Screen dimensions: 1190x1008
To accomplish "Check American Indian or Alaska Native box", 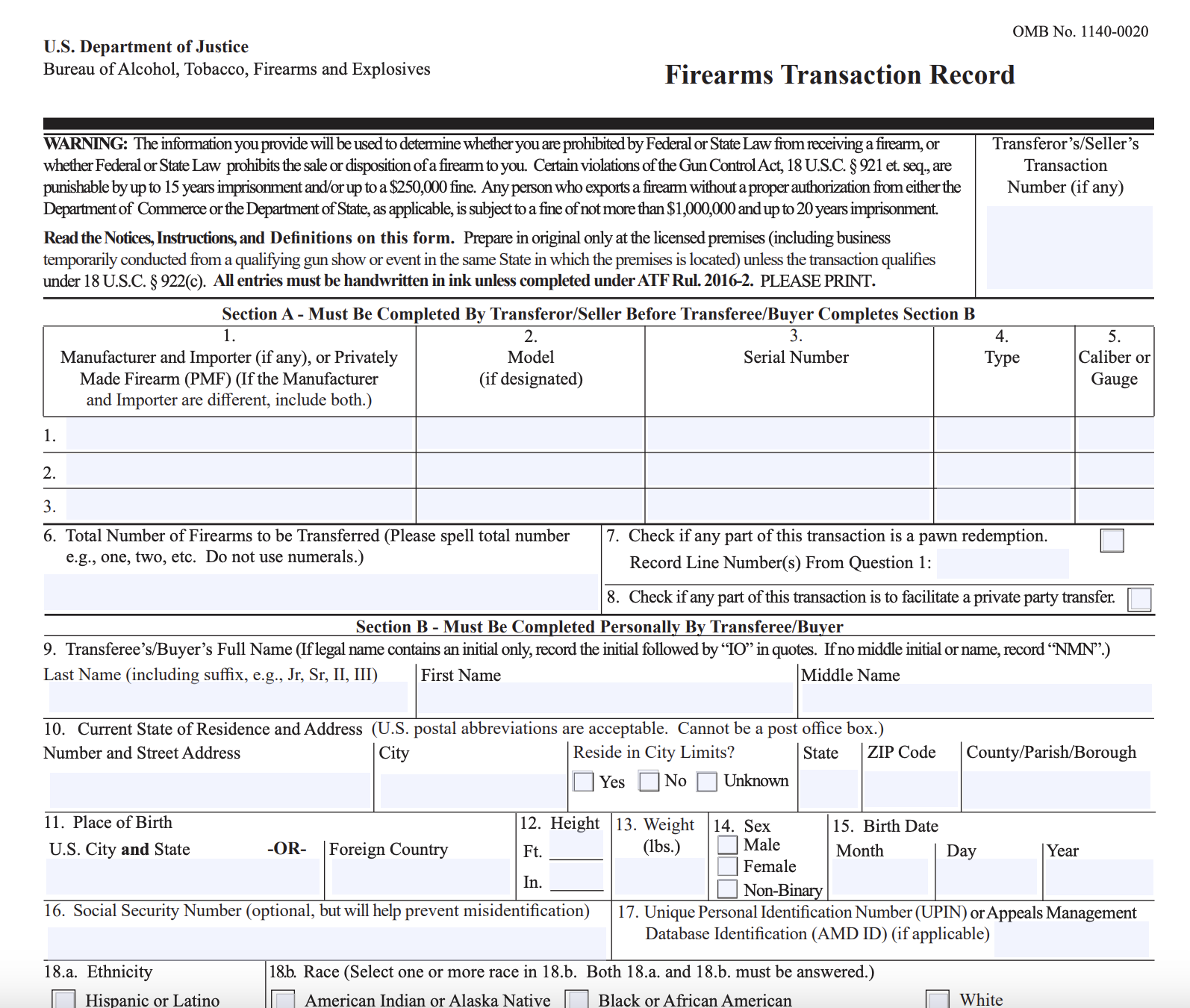I will [283, 1000].
